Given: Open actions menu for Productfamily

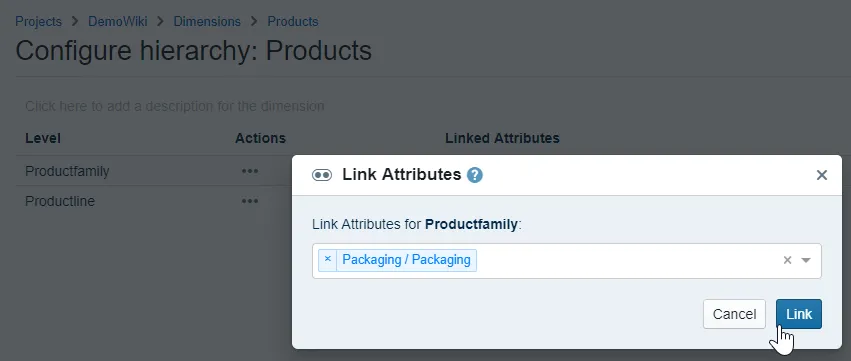Looking at the screenshot, I should 250,171.
